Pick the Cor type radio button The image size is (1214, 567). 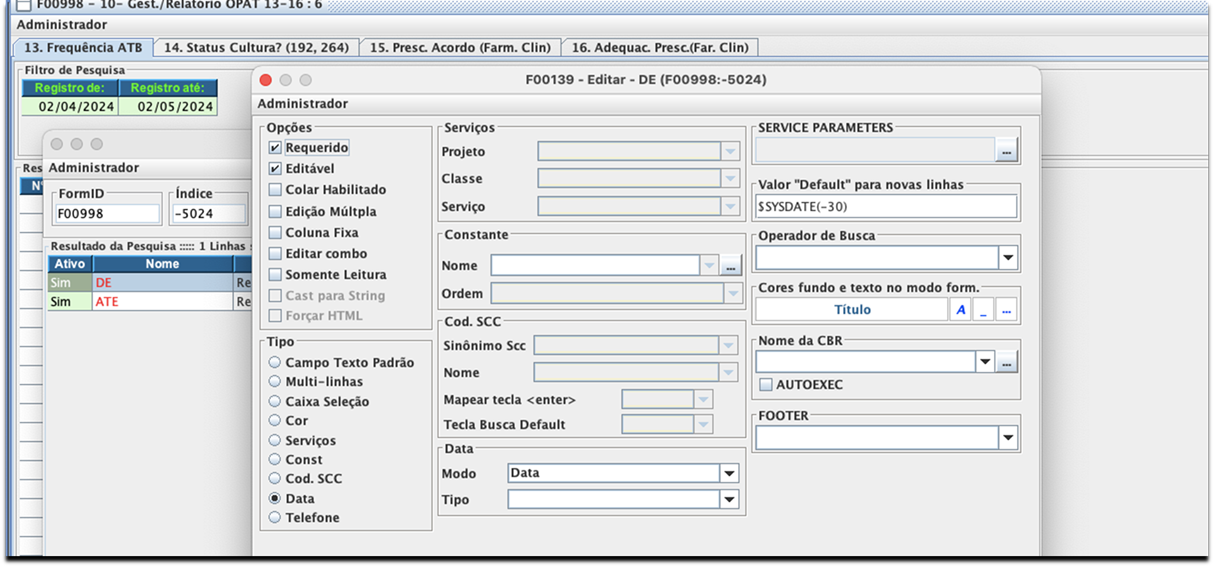click(x=275, y=421)
